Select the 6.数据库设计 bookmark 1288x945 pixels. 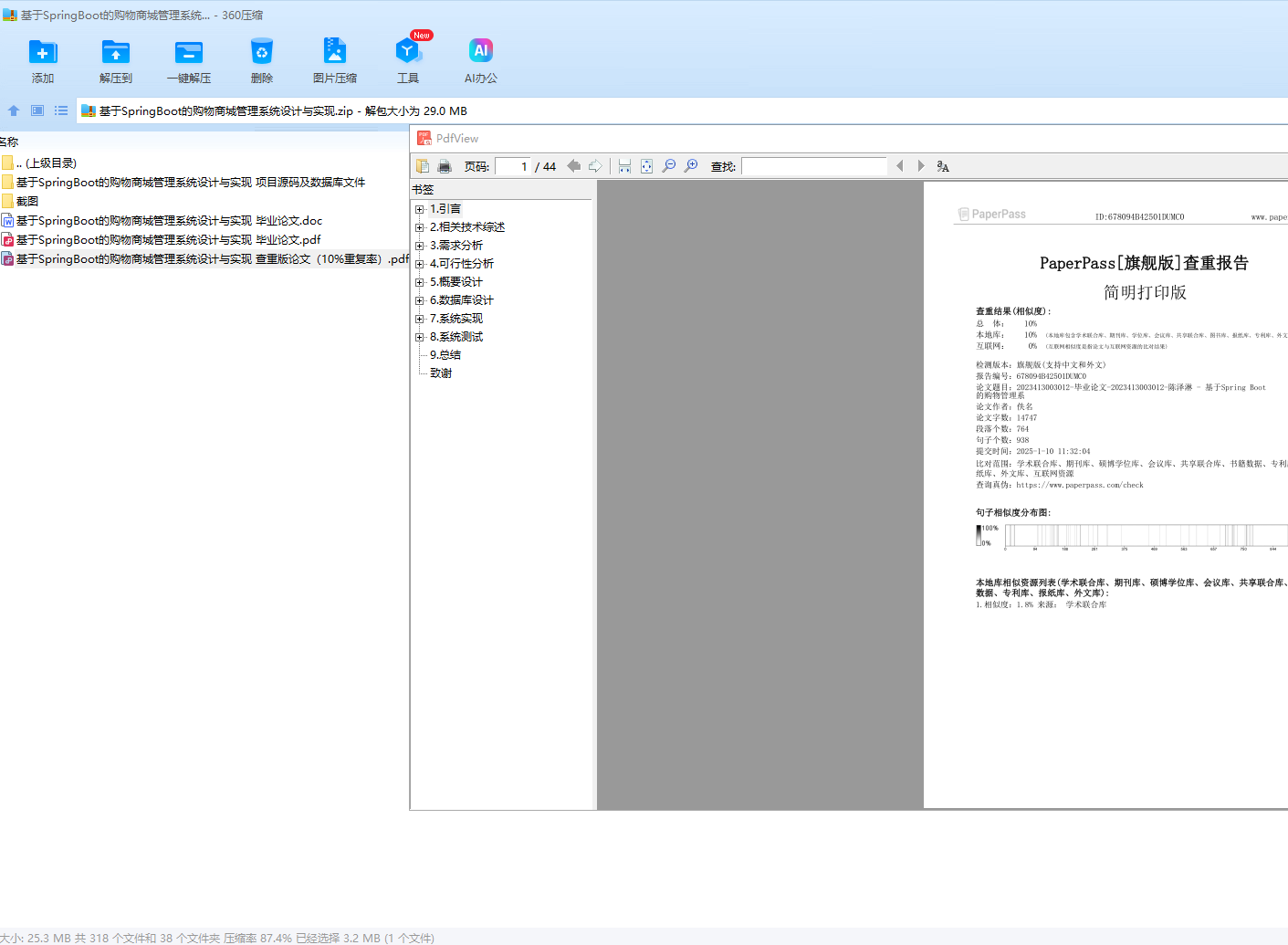pyautogui.click(x=462, y=300)
